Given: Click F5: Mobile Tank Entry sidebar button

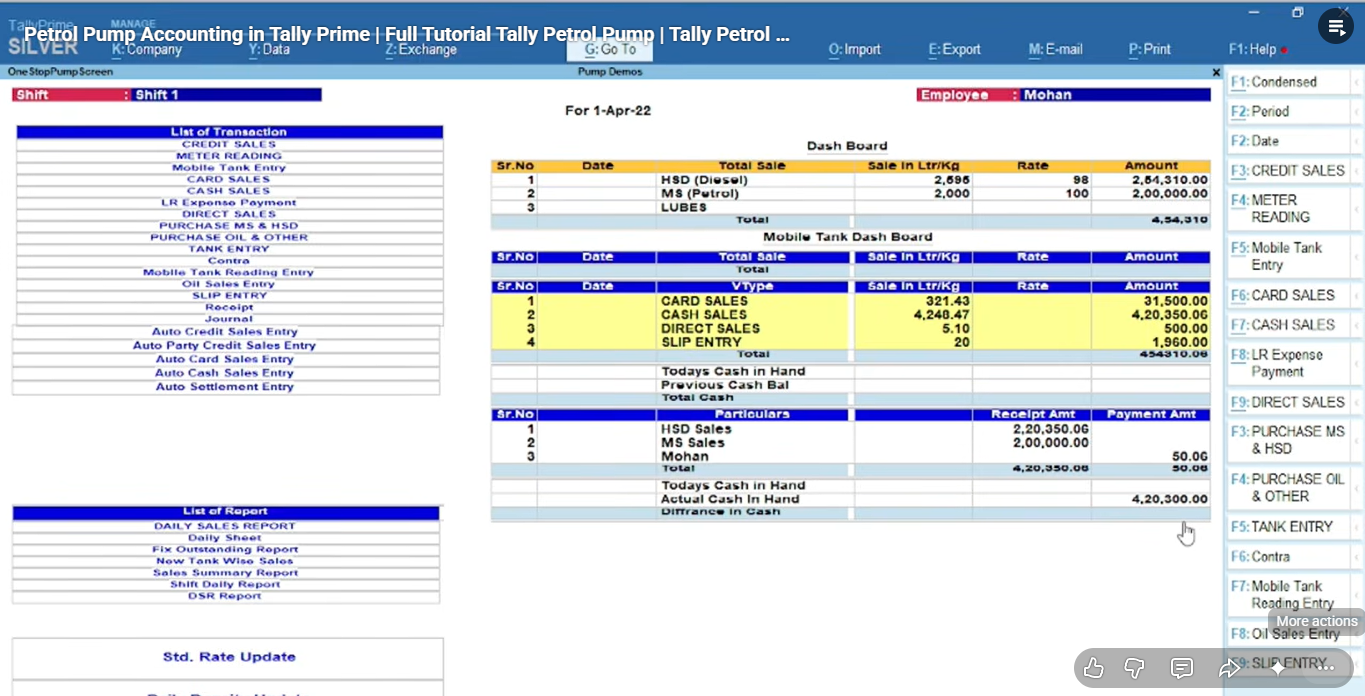Looking at the screenshot, I should [1290, 256].
